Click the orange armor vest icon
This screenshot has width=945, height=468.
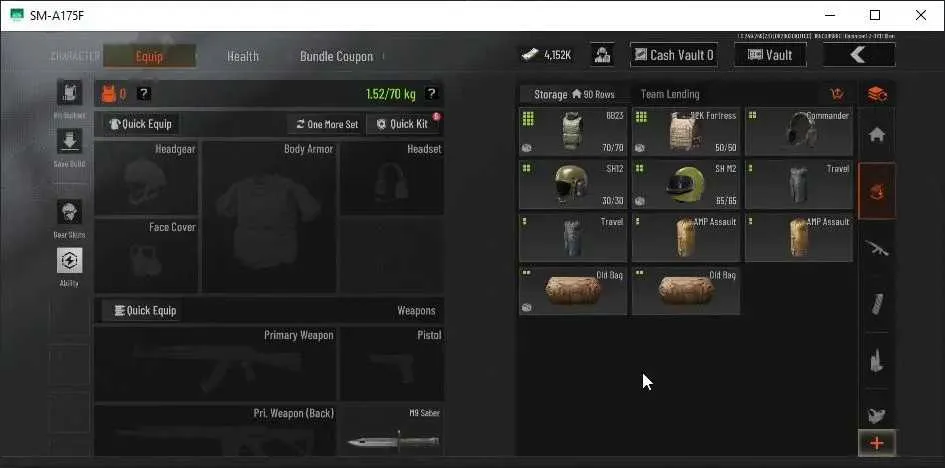click(108, 94)
